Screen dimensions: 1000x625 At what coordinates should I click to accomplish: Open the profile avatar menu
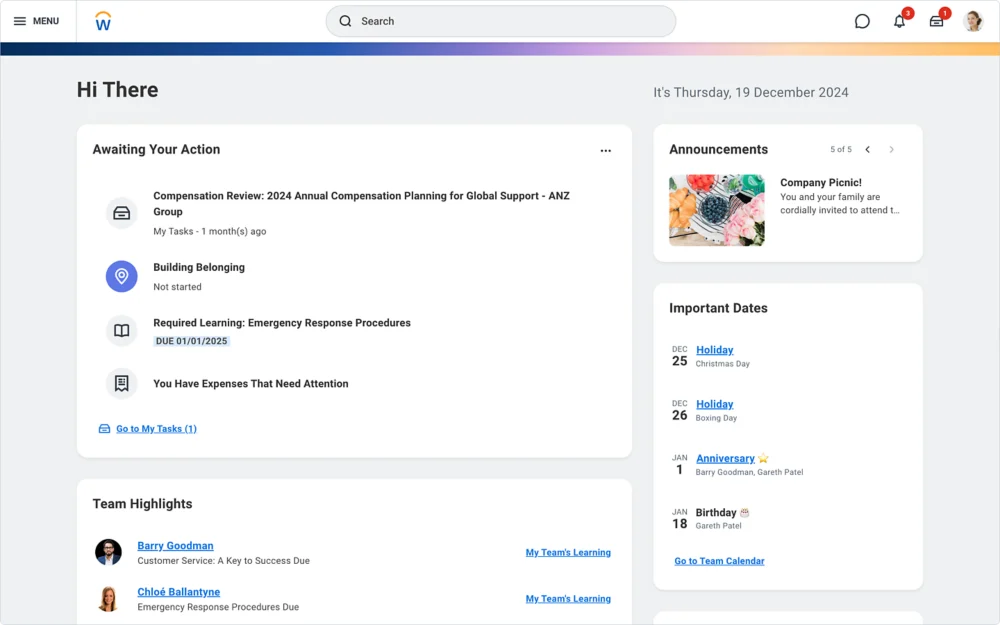973,21
